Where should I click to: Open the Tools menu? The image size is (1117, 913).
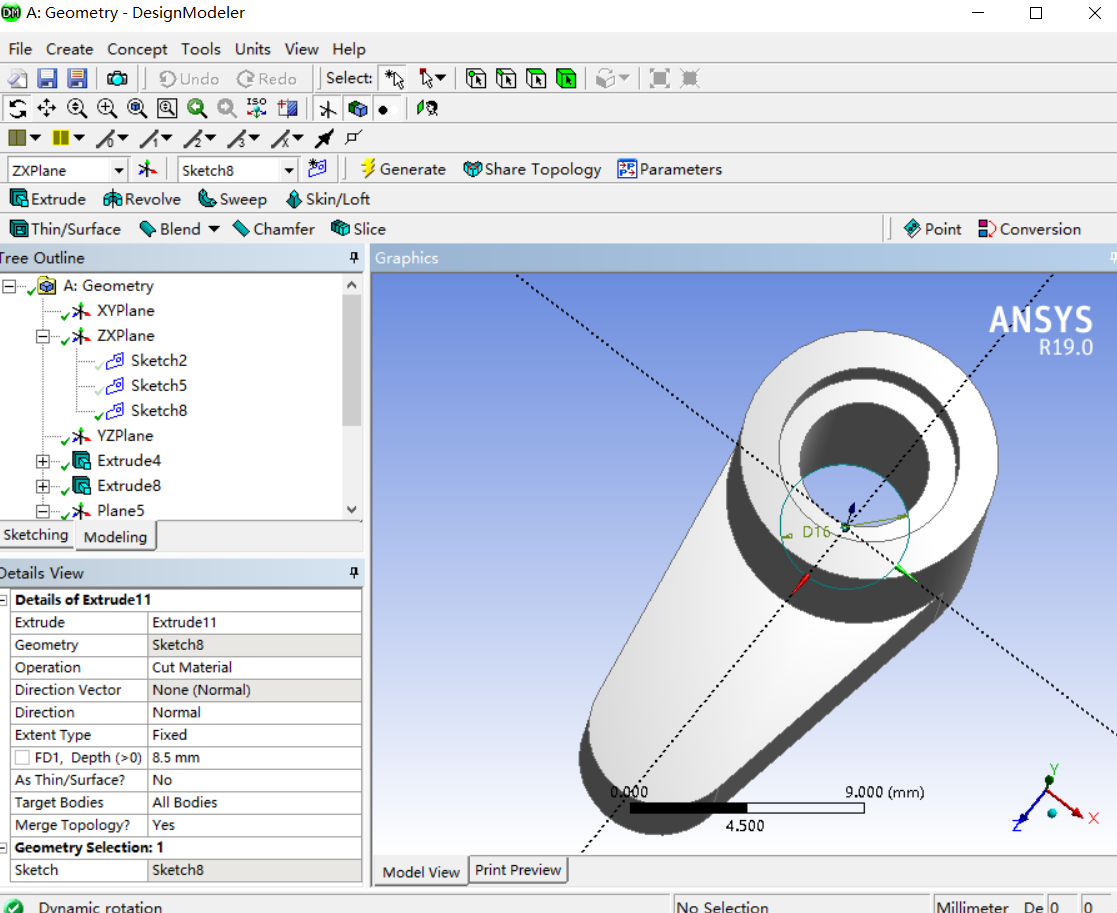click(x=200, y=49)
